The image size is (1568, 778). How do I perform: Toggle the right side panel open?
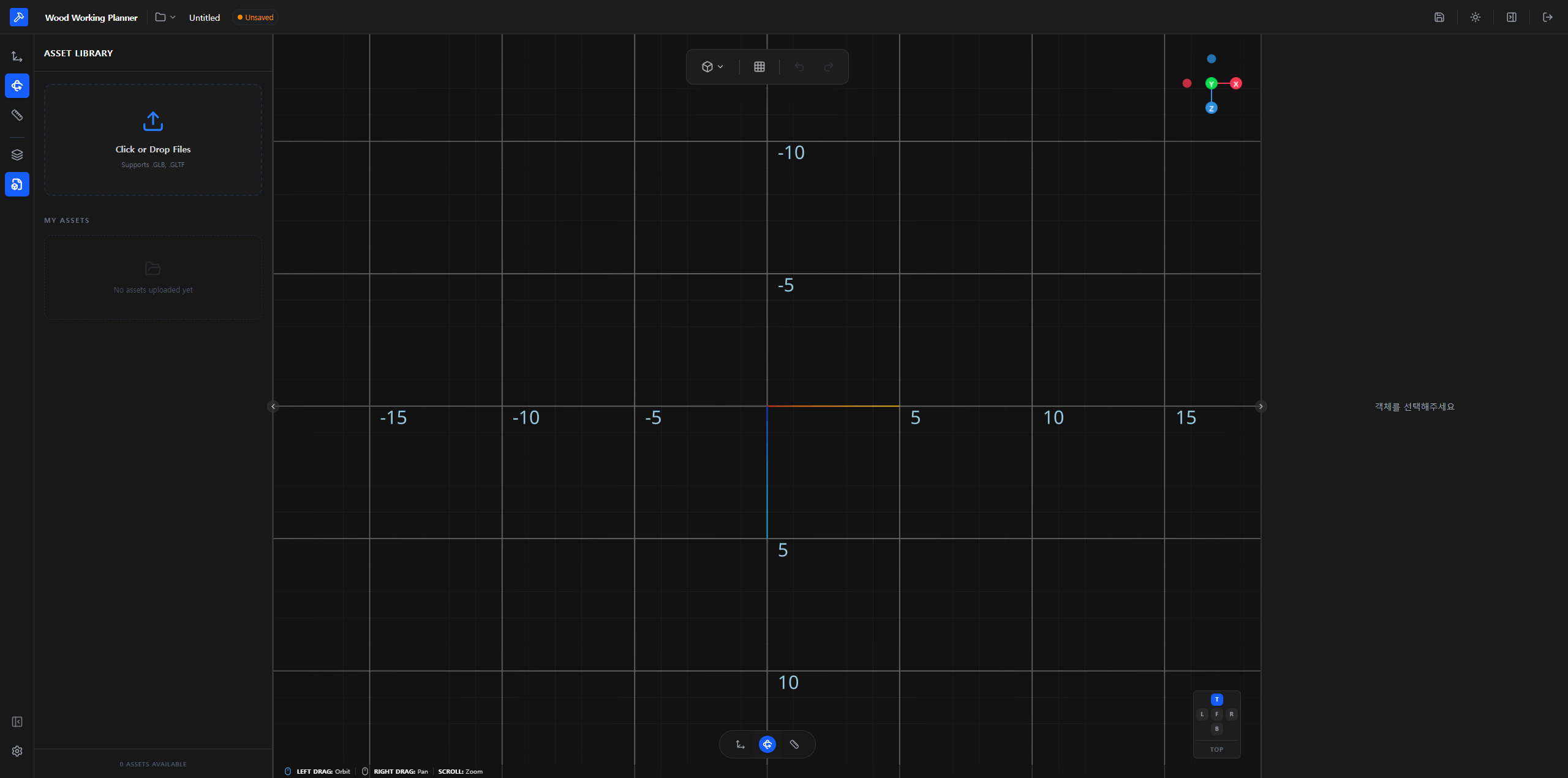[x=1510, y=17]
